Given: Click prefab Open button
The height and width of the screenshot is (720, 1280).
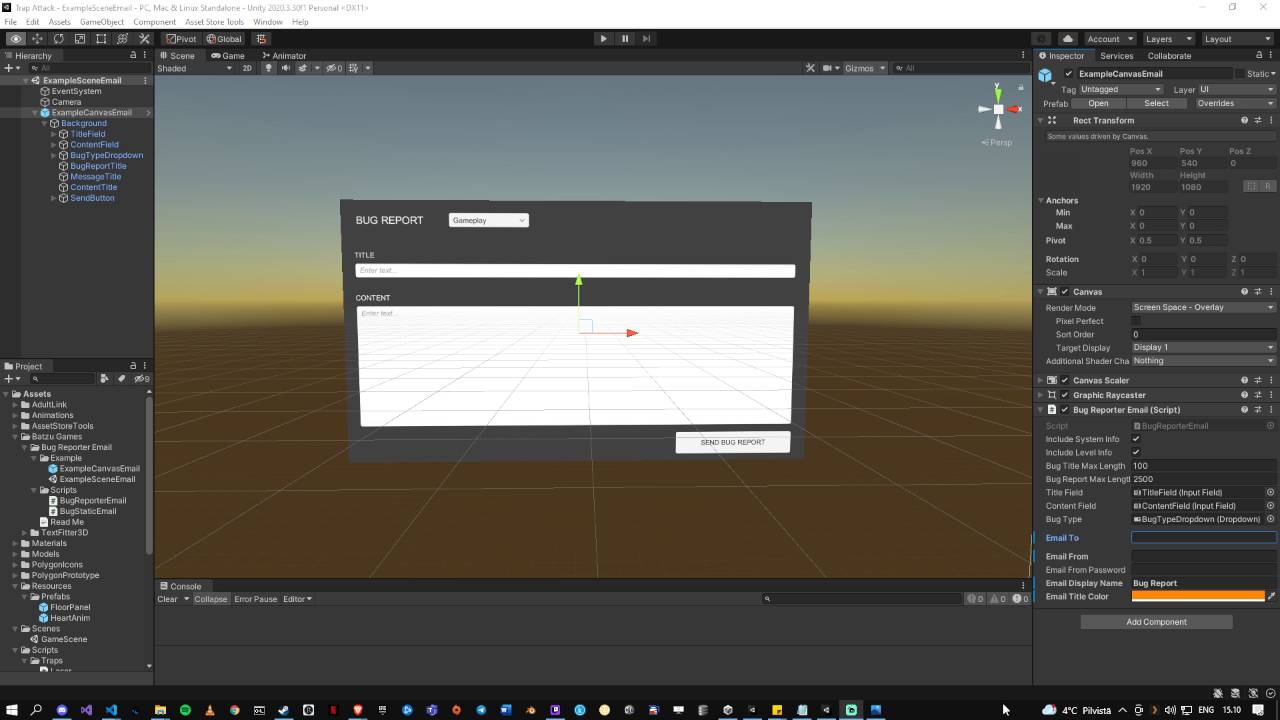Looking at the screenshot, I should pyautogui.click(x=1098, y=103).
